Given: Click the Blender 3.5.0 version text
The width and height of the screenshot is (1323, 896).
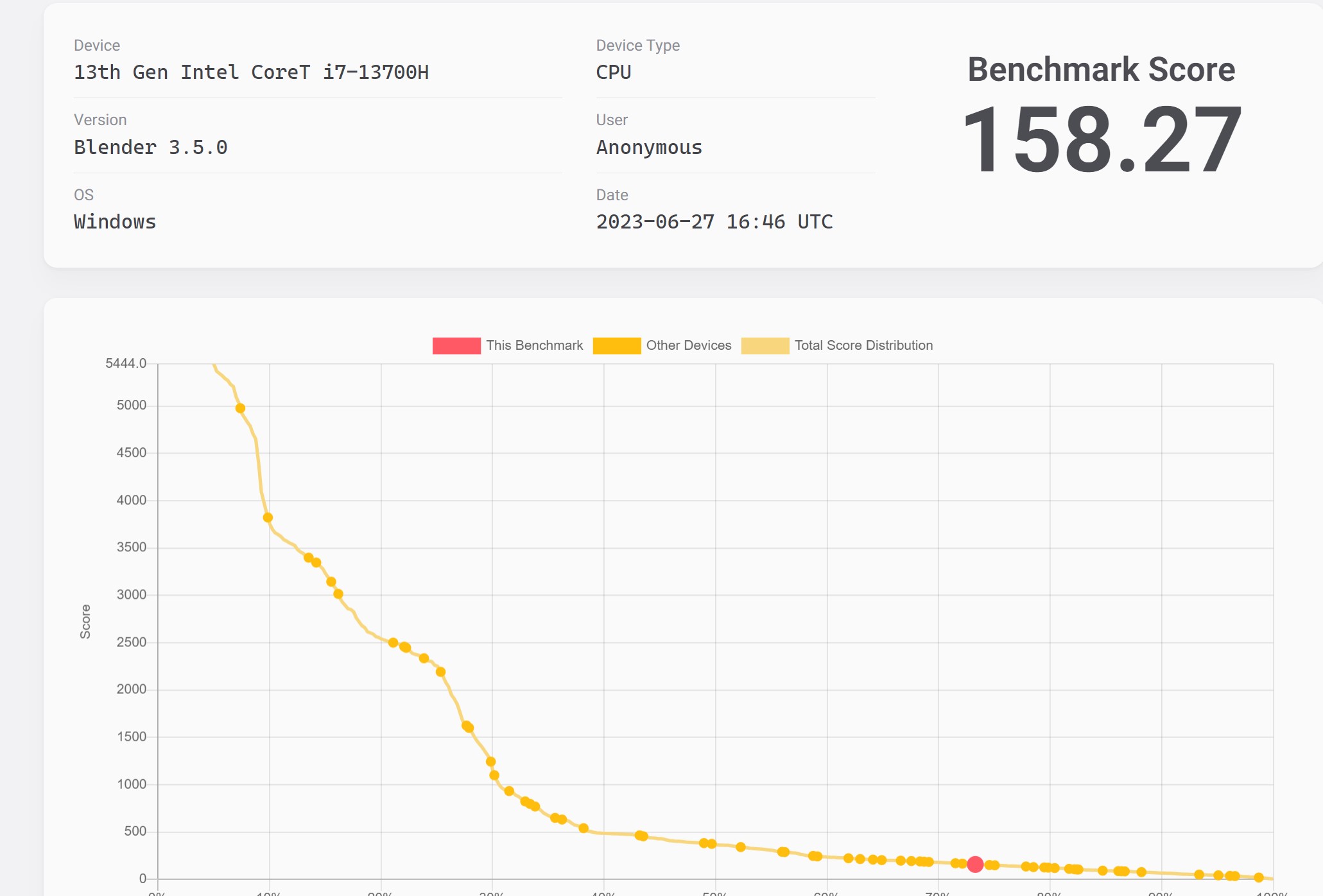Looking at the screenshot, I should tap(151, 148).
